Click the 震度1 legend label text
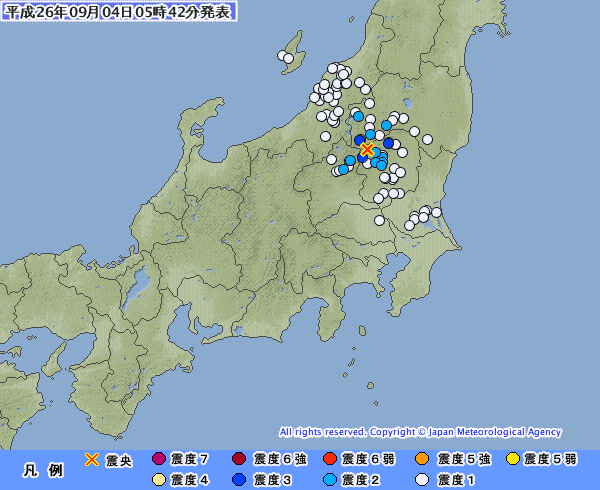 pyautogui.click(x=455, y=480)
